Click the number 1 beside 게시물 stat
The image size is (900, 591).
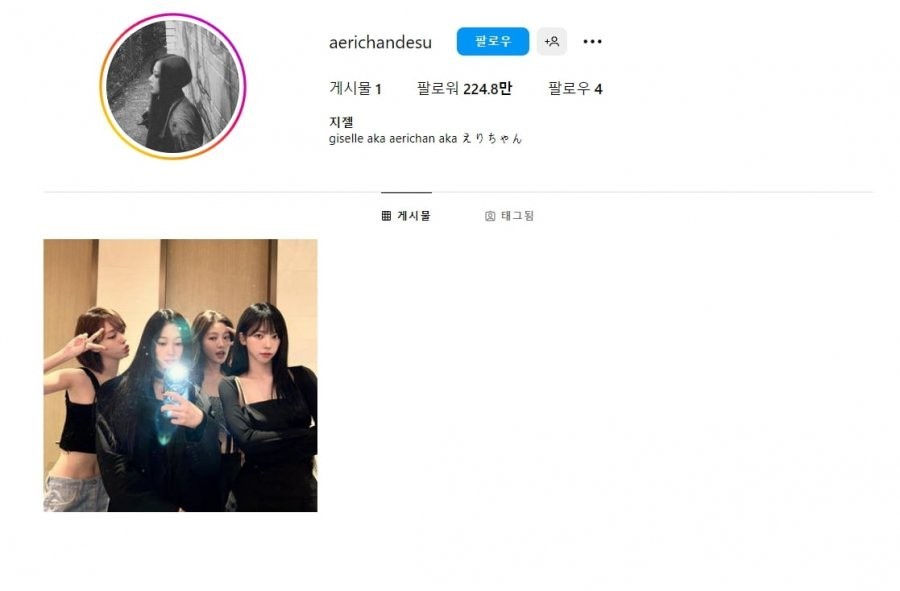[x=378, y=89]
